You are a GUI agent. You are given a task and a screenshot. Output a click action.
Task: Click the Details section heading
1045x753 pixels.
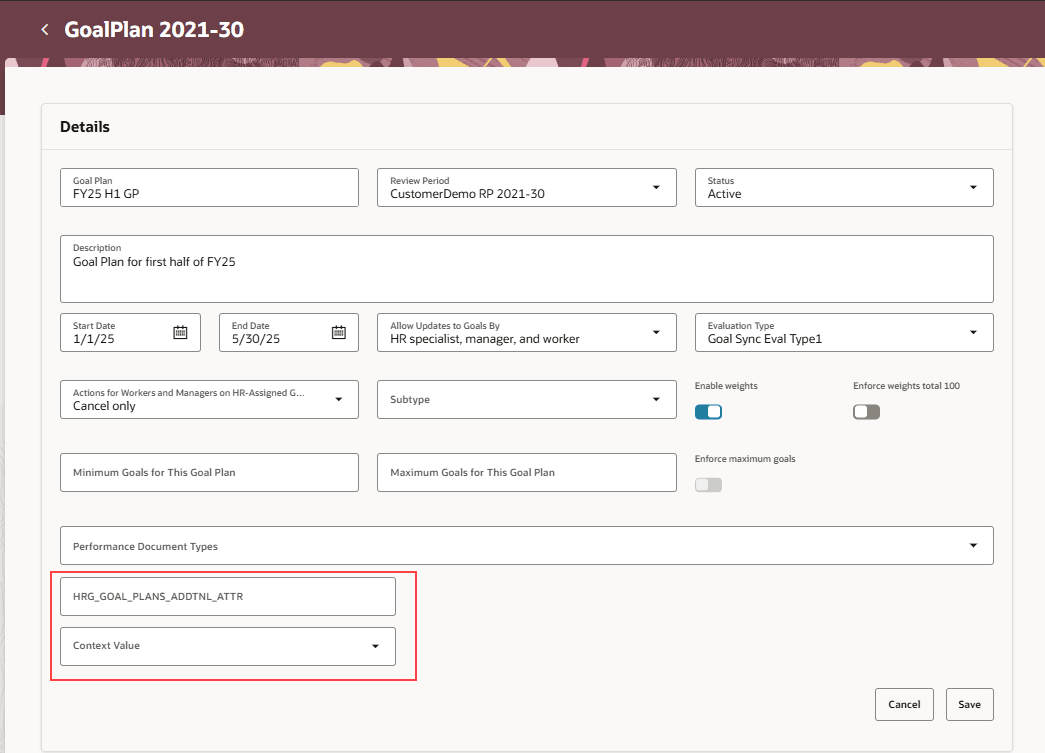click(85, 127)
